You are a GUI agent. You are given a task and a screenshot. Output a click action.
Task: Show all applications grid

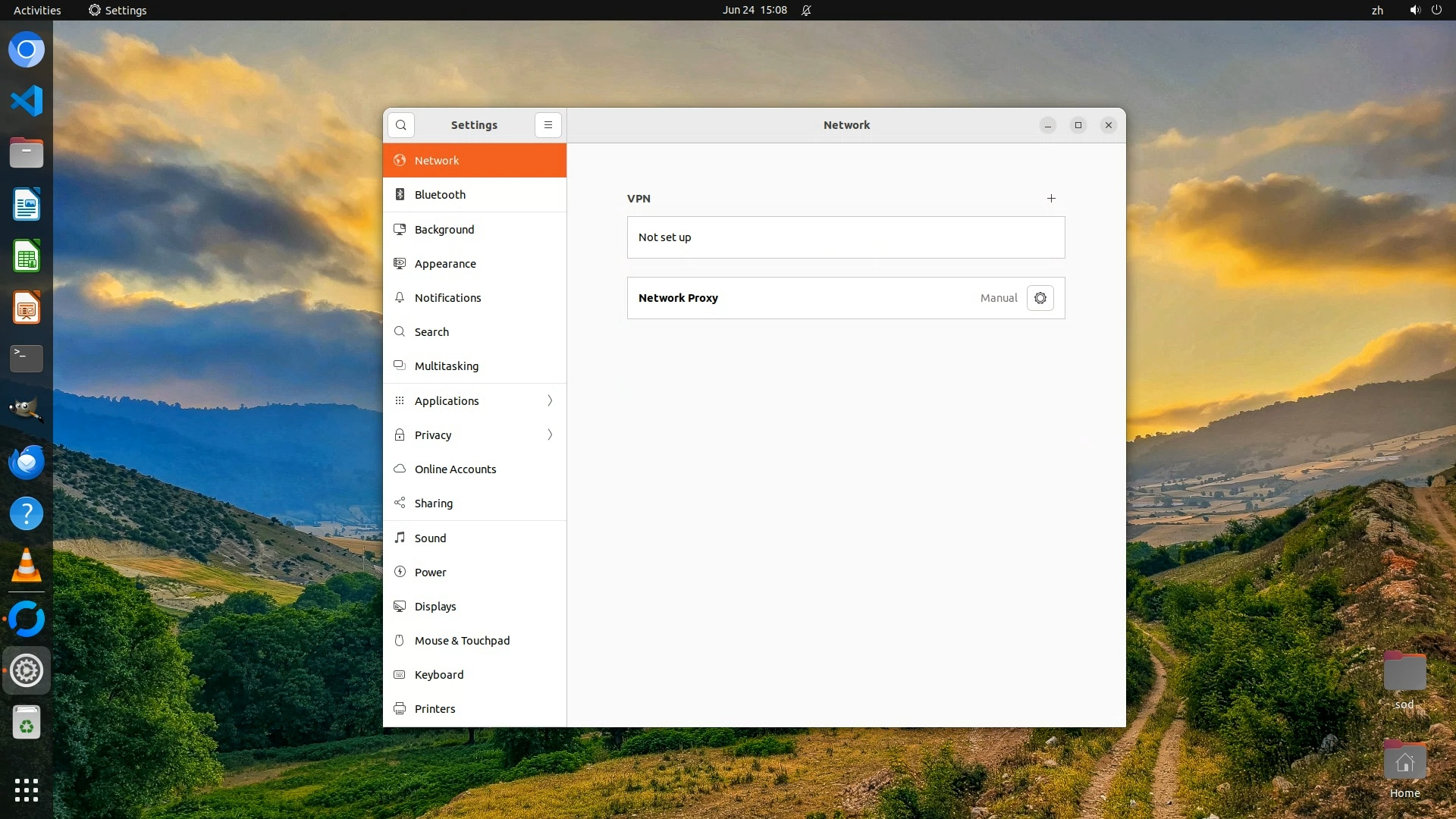[27, 789]
